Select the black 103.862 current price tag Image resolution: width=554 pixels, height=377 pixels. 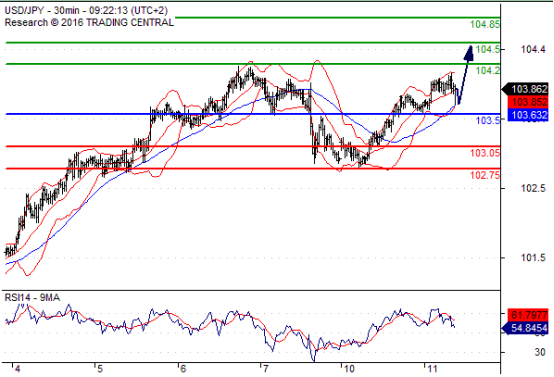525,89
